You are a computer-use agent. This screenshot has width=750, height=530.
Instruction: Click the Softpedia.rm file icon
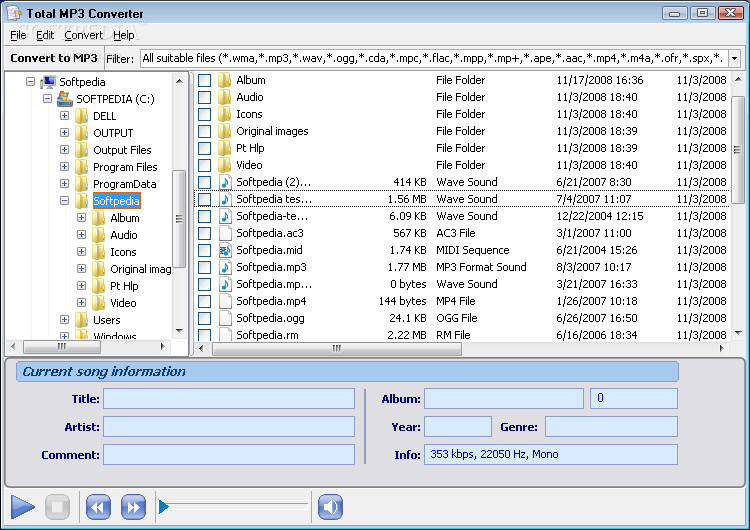click(x=225, y=334)
